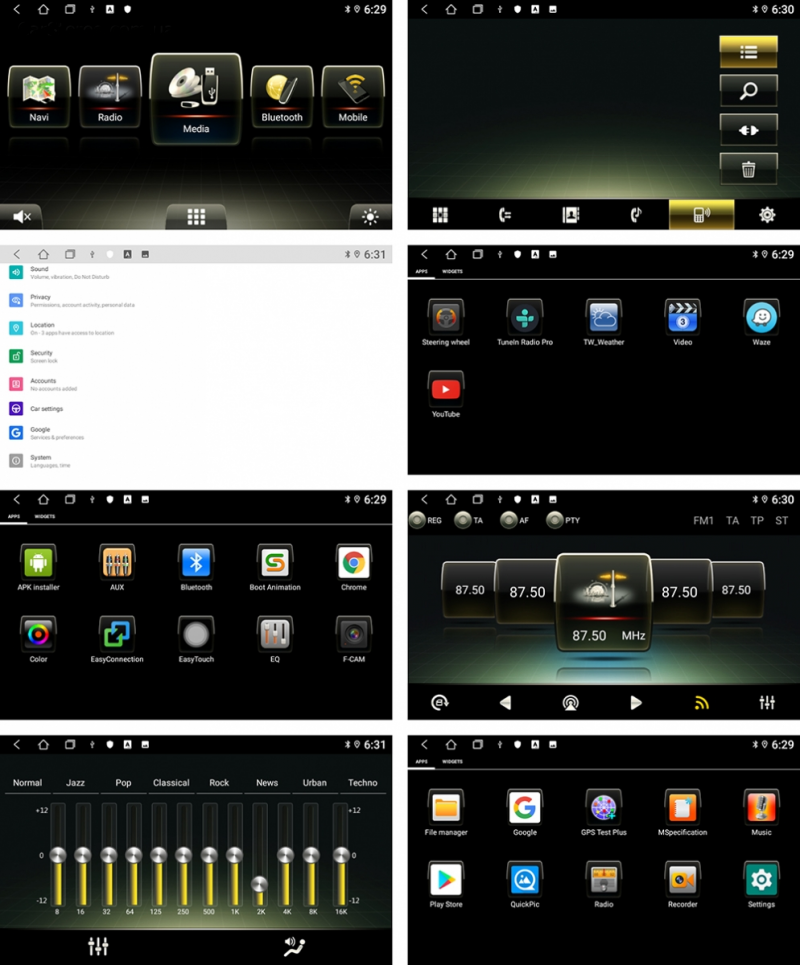This screenshot has height=965, width=800.
Task: Select the Jazz equalizer preset
Action: [76, 783]
